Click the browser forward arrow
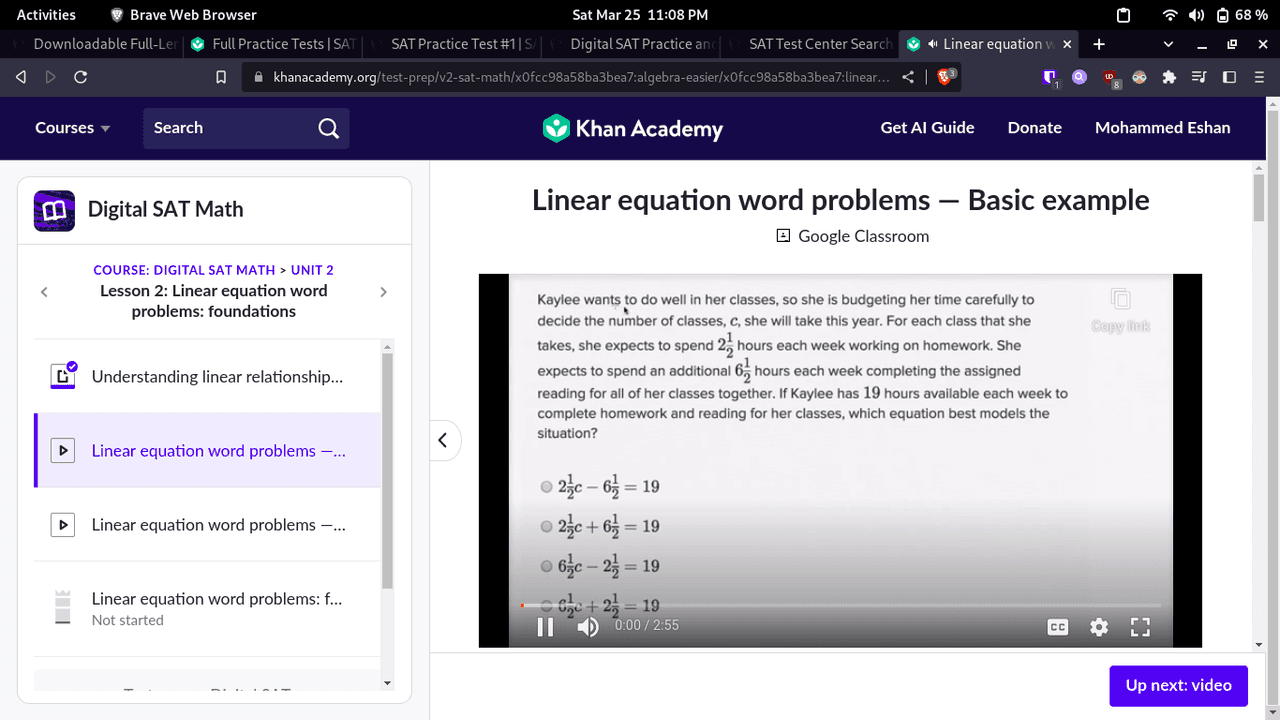 50,77
